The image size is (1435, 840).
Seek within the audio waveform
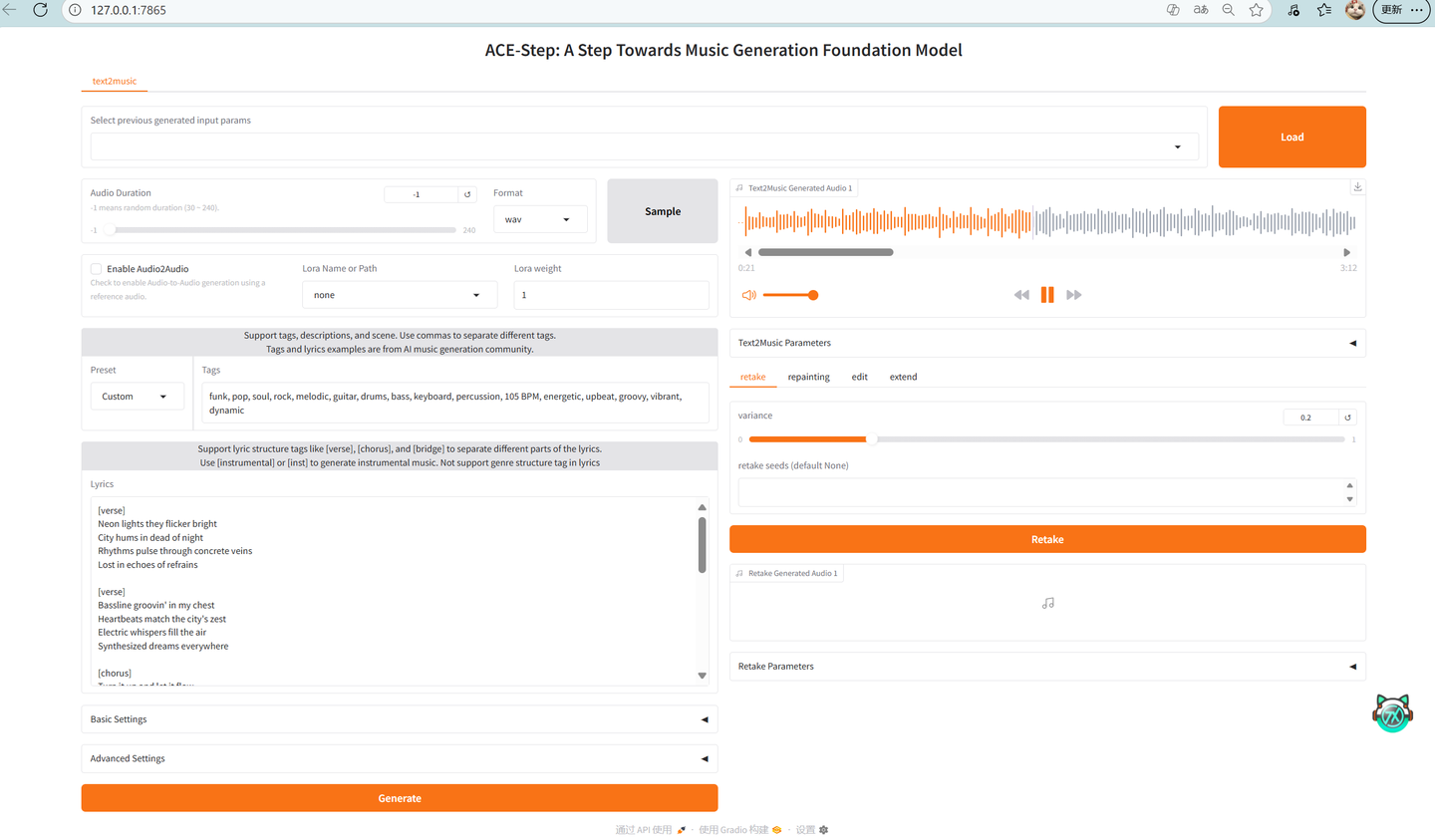1047,222
